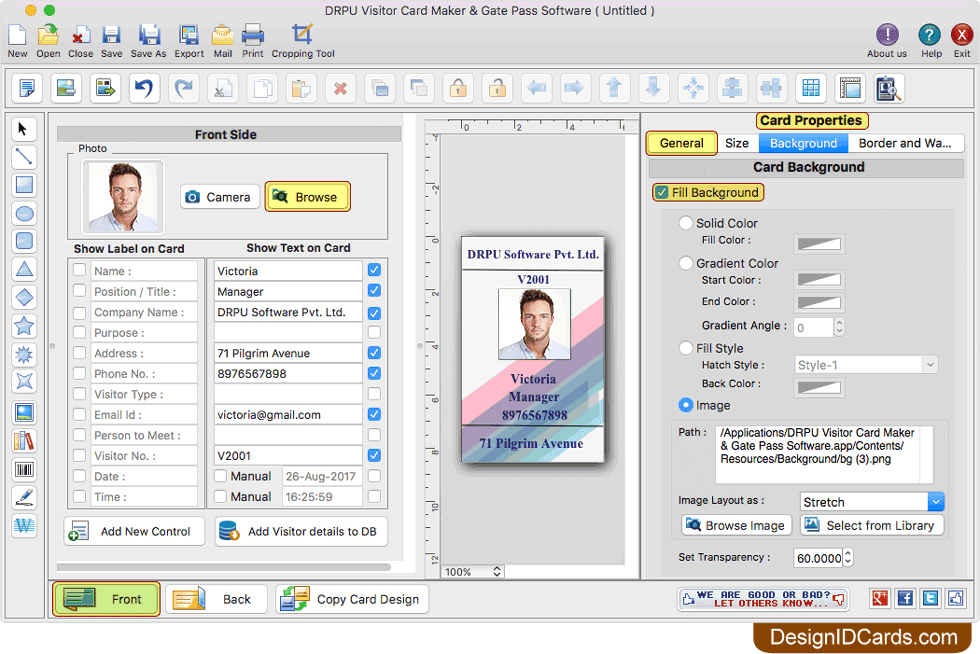Click the Unlock icon in the toolbar
Viewport: 980px width, 654px height.
498,88
